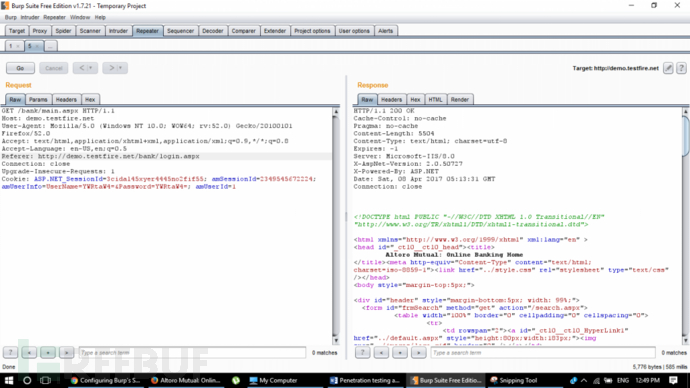Click response search previous match button
This screenshot has width=690, height=388.
[x=381, y=352]
